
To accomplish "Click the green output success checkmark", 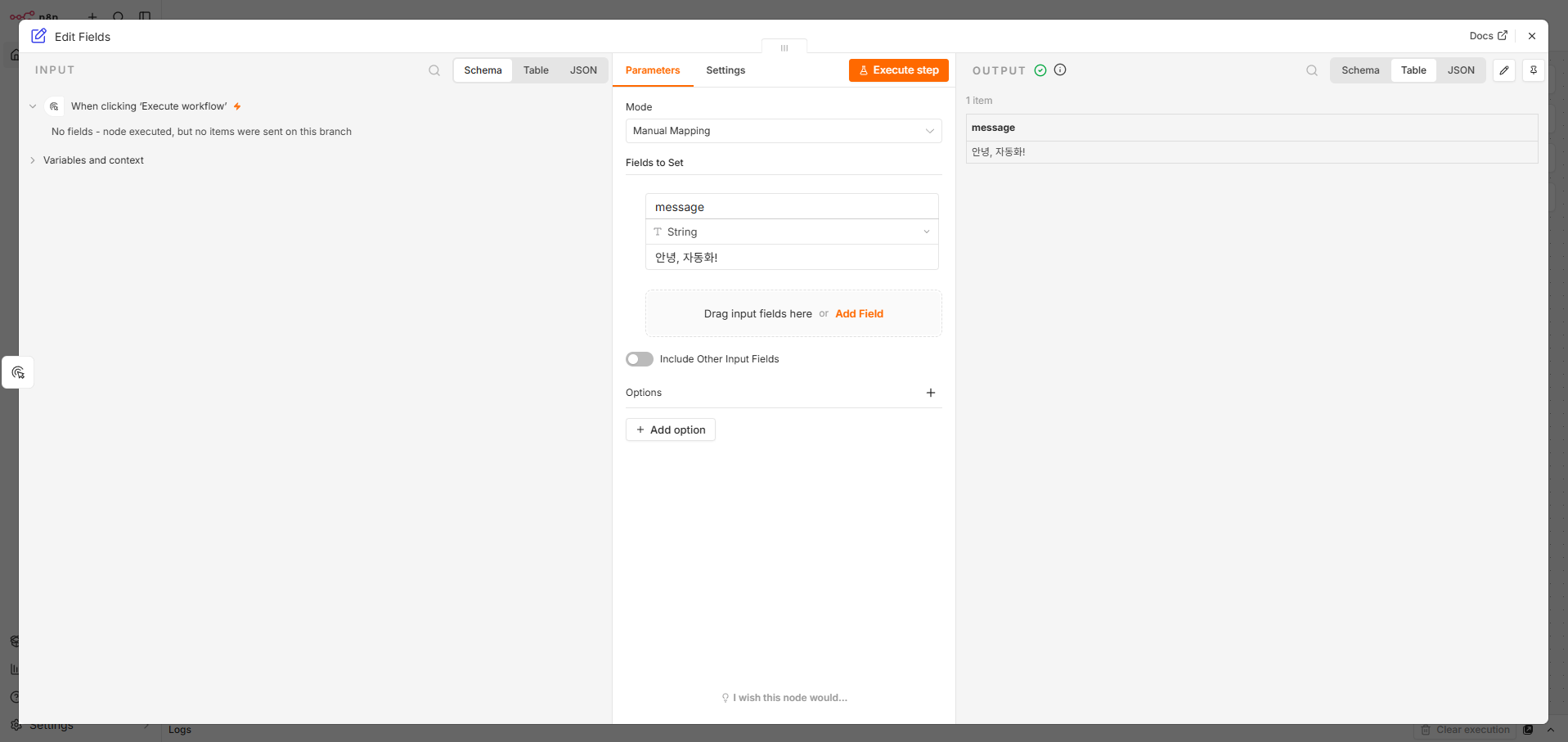I will [x=1040, y=70].
